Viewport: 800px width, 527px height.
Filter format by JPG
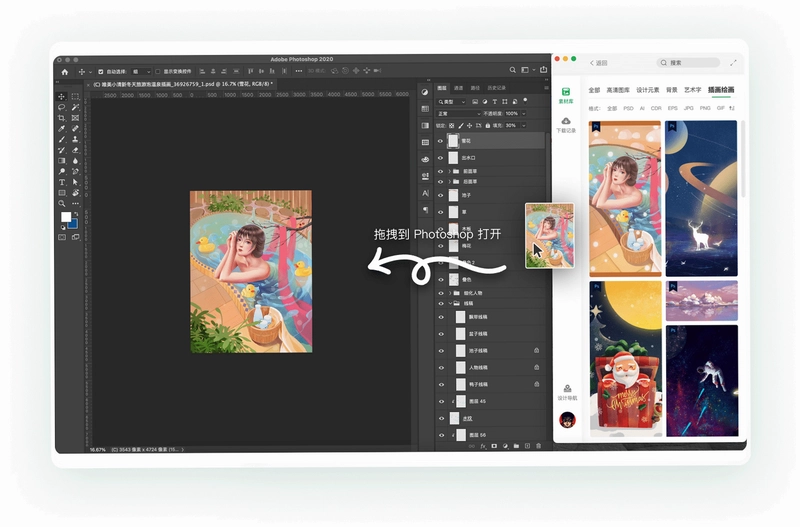click(689, 108)
